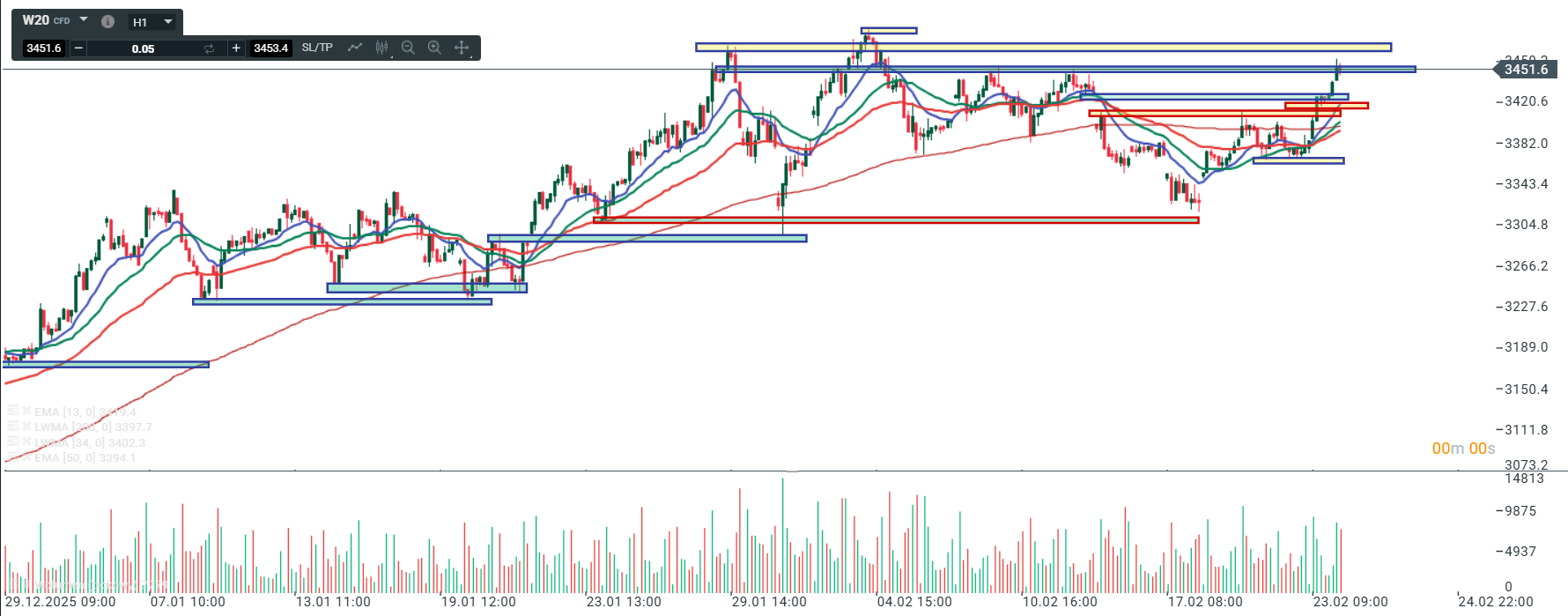Open the W20 instrument info icon
Screen dimensions: 1568x616
[107, 21]
